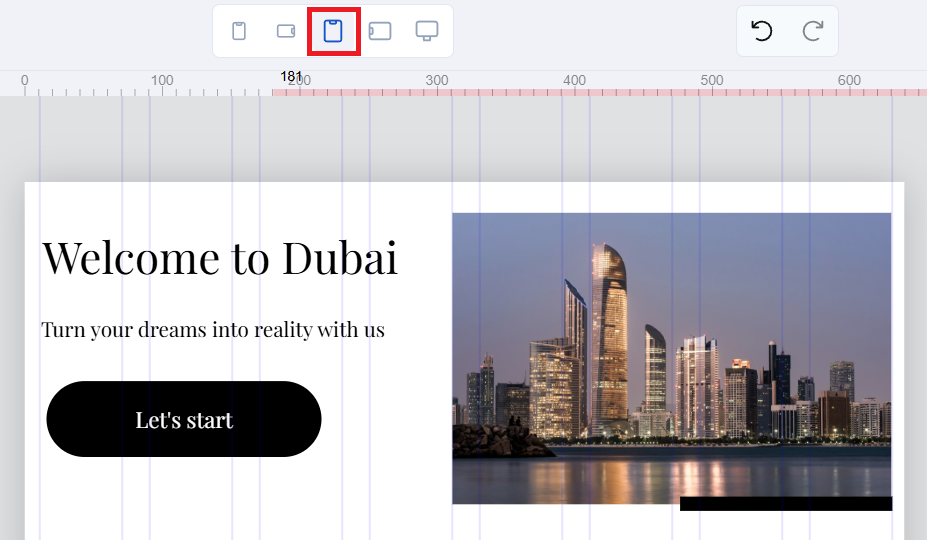Switch to mobile landscape view
This screenshot has width=927, height=540.
tap(286, 31)
